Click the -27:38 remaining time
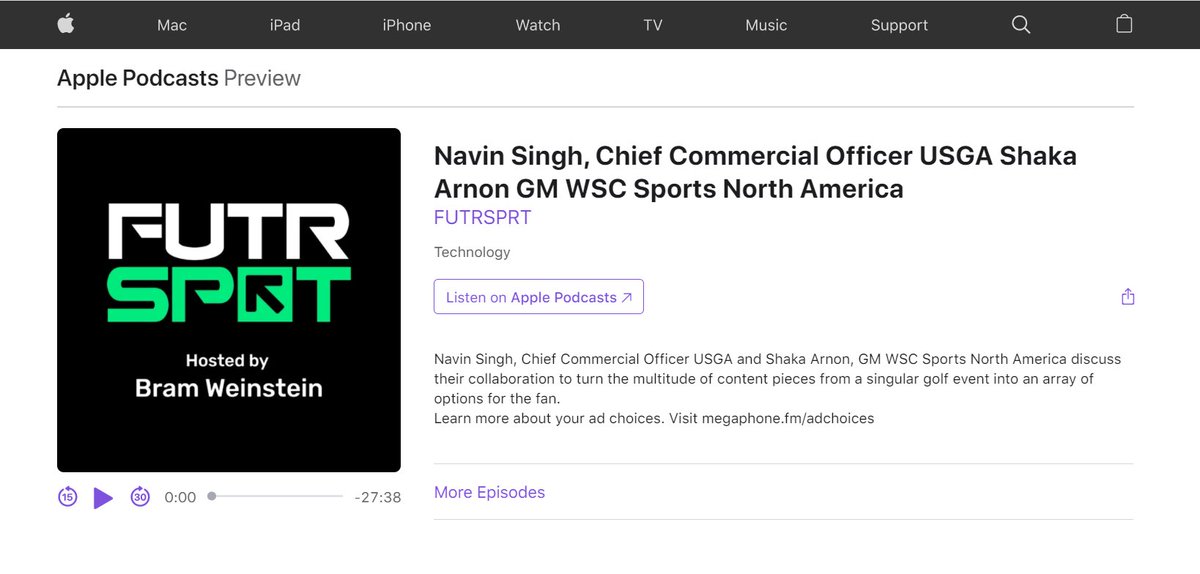The height and width of the screenshot is (574, 1200). pos(378,497)
